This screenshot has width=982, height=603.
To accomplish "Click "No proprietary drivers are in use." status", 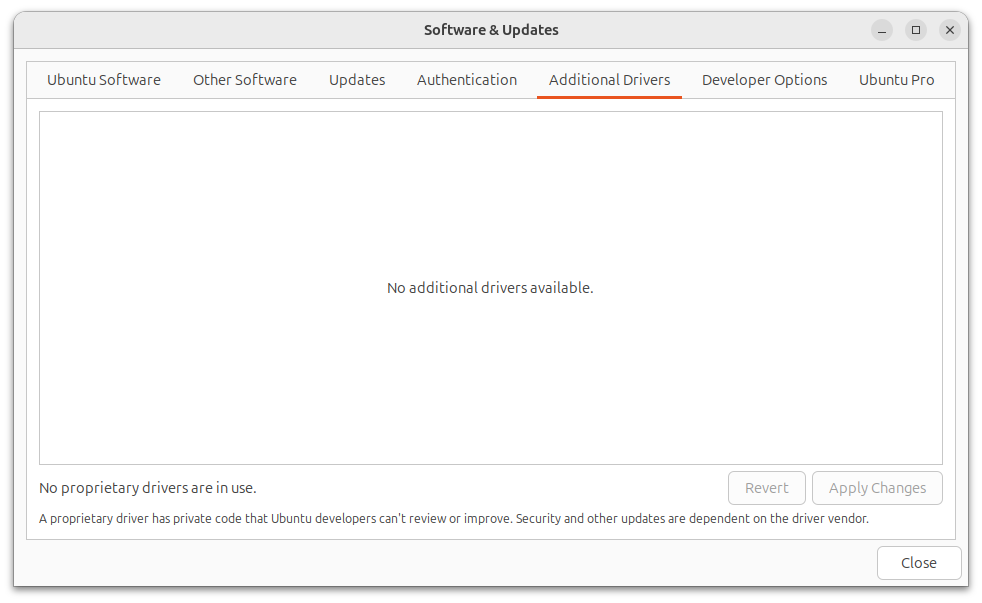I will click(x=148, y=488).
